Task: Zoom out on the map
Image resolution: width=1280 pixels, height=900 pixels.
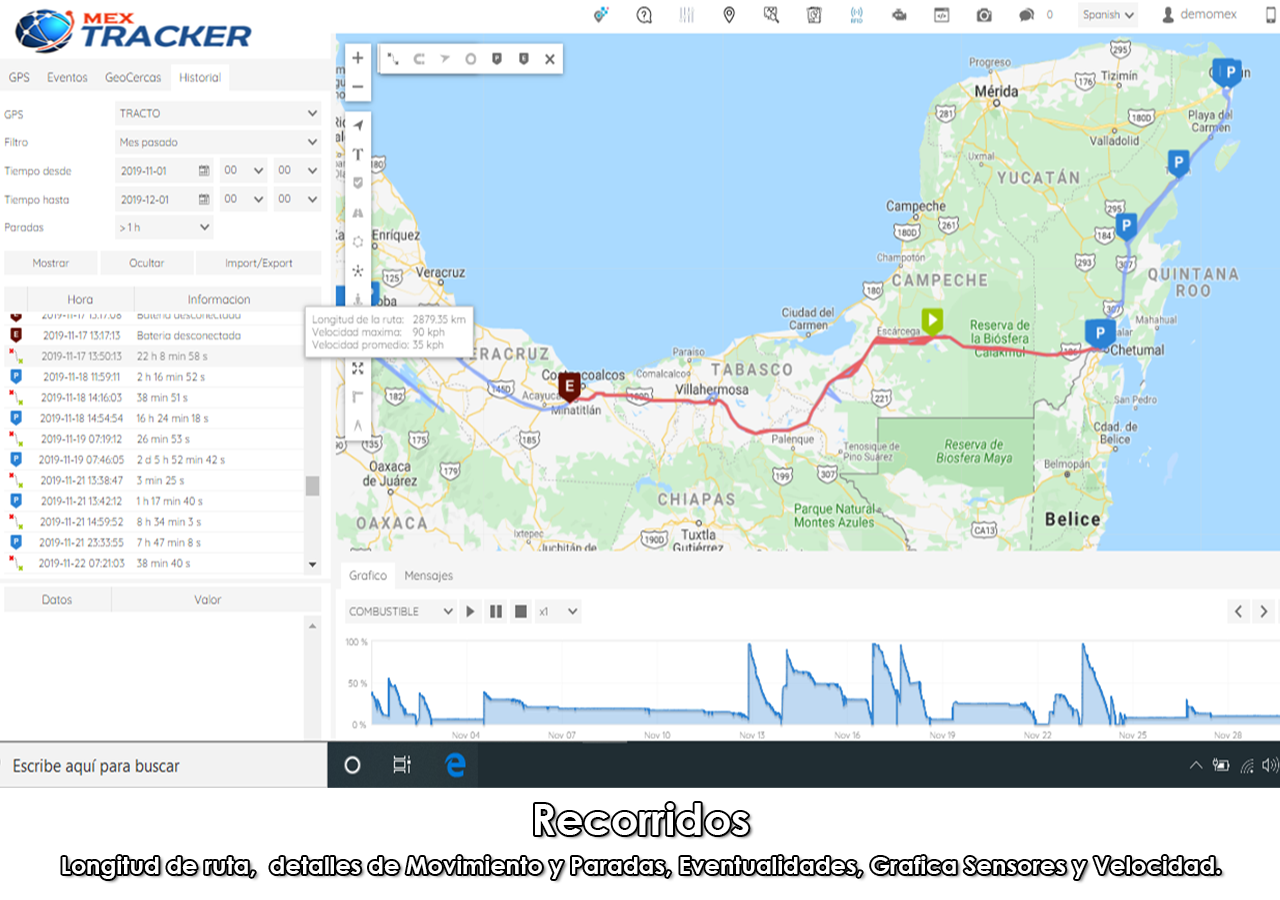Action: tap(357, 87)
